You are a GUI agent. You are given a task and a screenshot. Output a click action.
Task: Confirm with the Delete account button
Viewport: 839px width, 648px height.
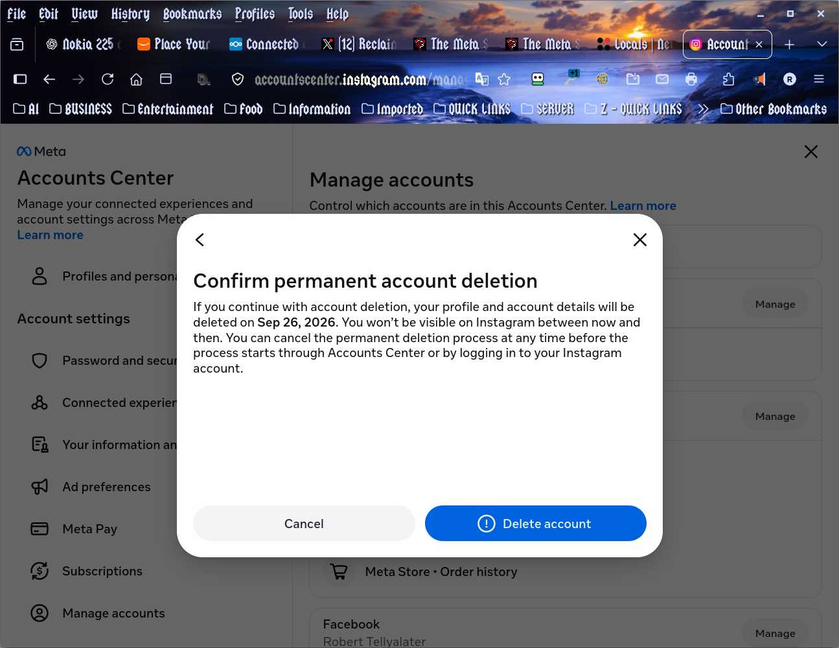[x=536, y=523]
